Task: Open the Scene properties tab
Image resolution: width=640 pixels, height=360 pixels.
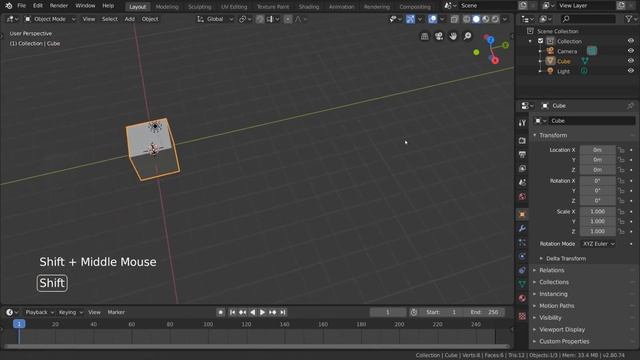Action: (x=522, y=182)
